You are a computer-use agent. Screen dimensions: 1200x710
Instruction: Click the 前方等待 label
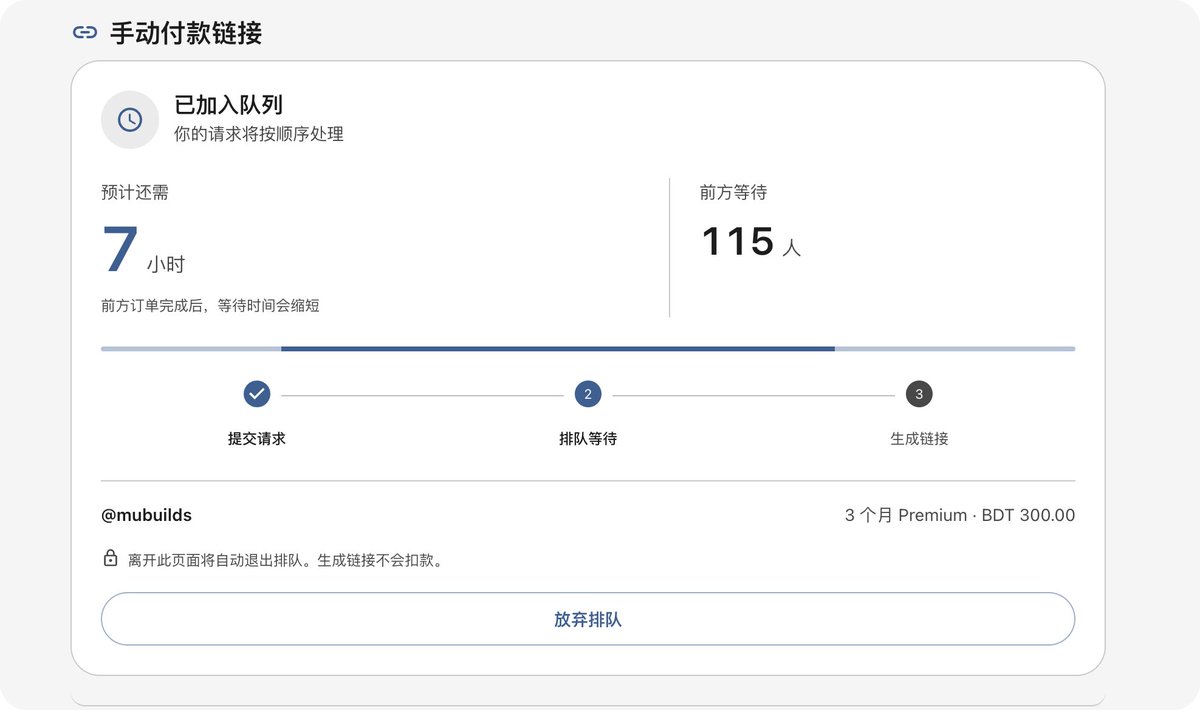(x=733, y=192)
